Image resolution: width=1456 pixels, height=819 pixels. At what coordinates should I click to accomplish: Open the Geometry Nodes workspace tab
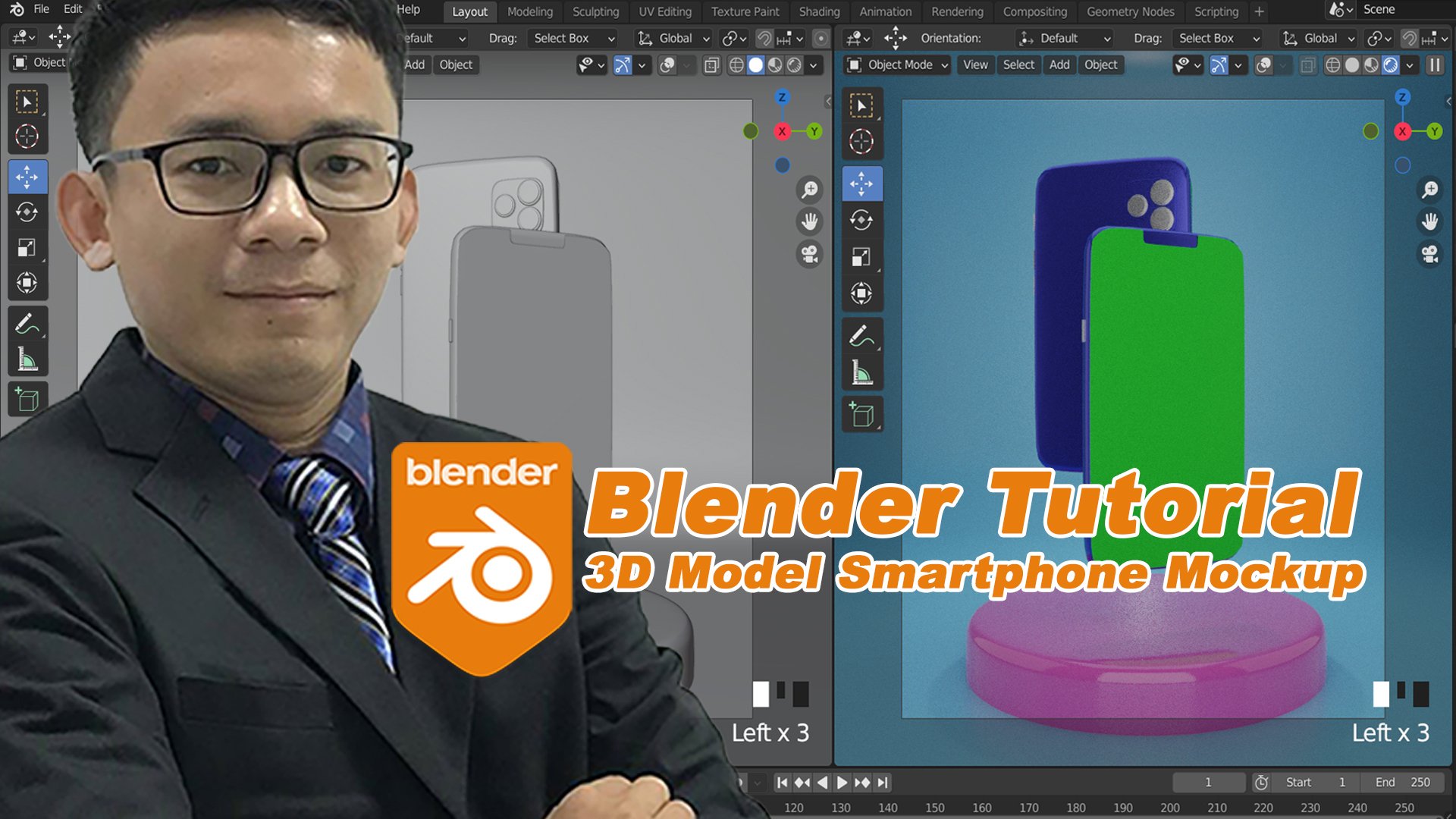pyautogui.click(x=1130, y=11)
